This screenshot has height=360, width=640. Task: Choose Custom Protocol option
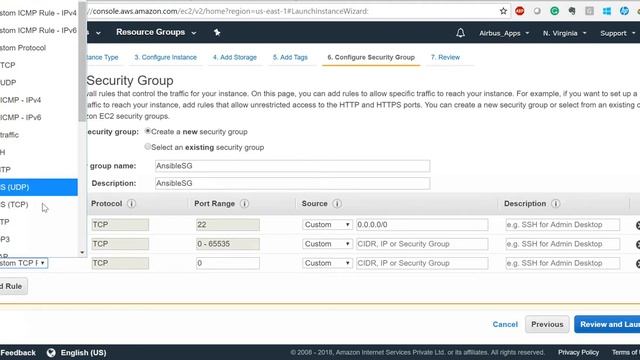click(39, 48)
